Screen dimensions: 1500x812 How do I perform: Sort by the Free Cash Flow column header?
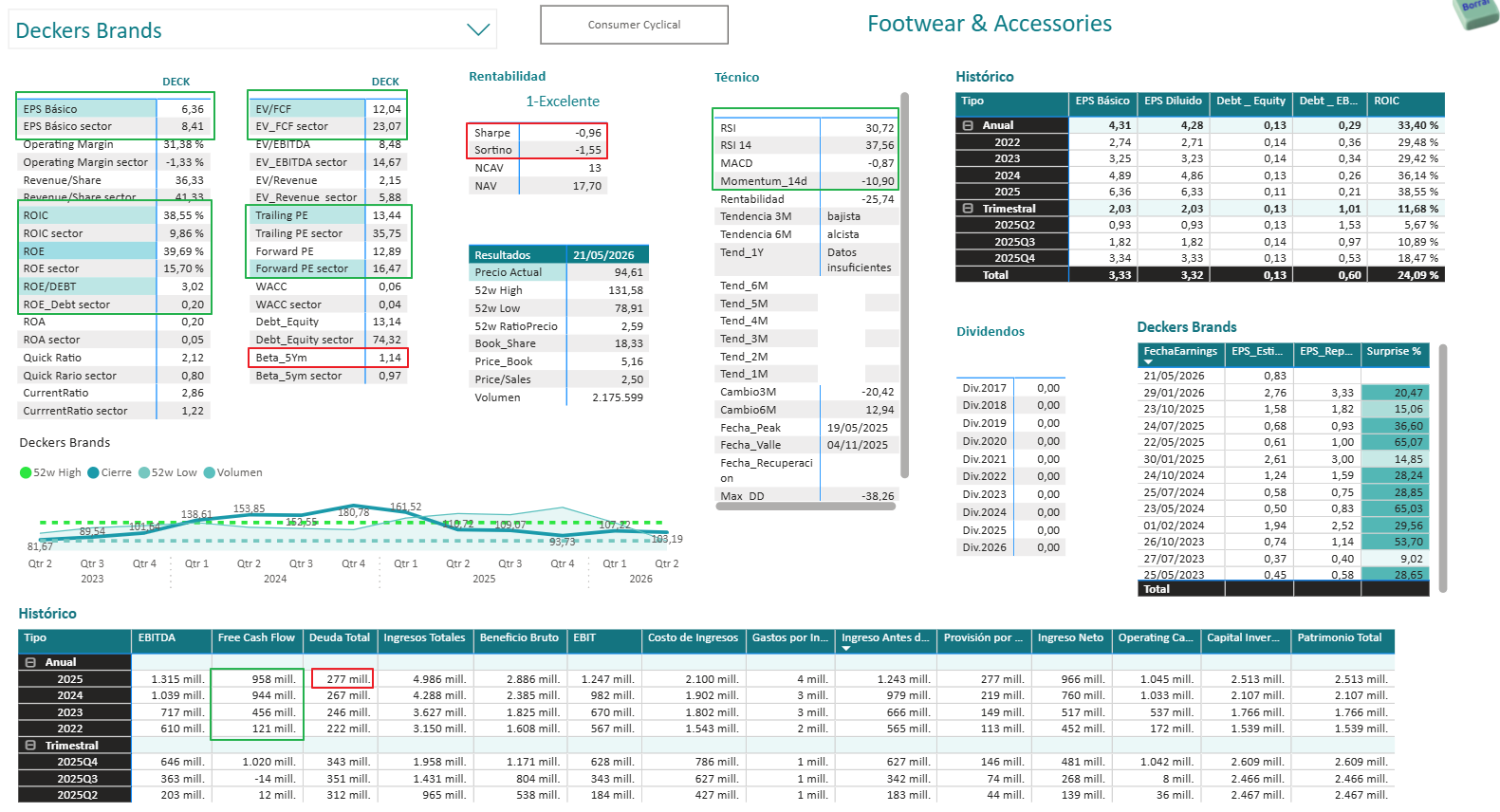[256, 638]
